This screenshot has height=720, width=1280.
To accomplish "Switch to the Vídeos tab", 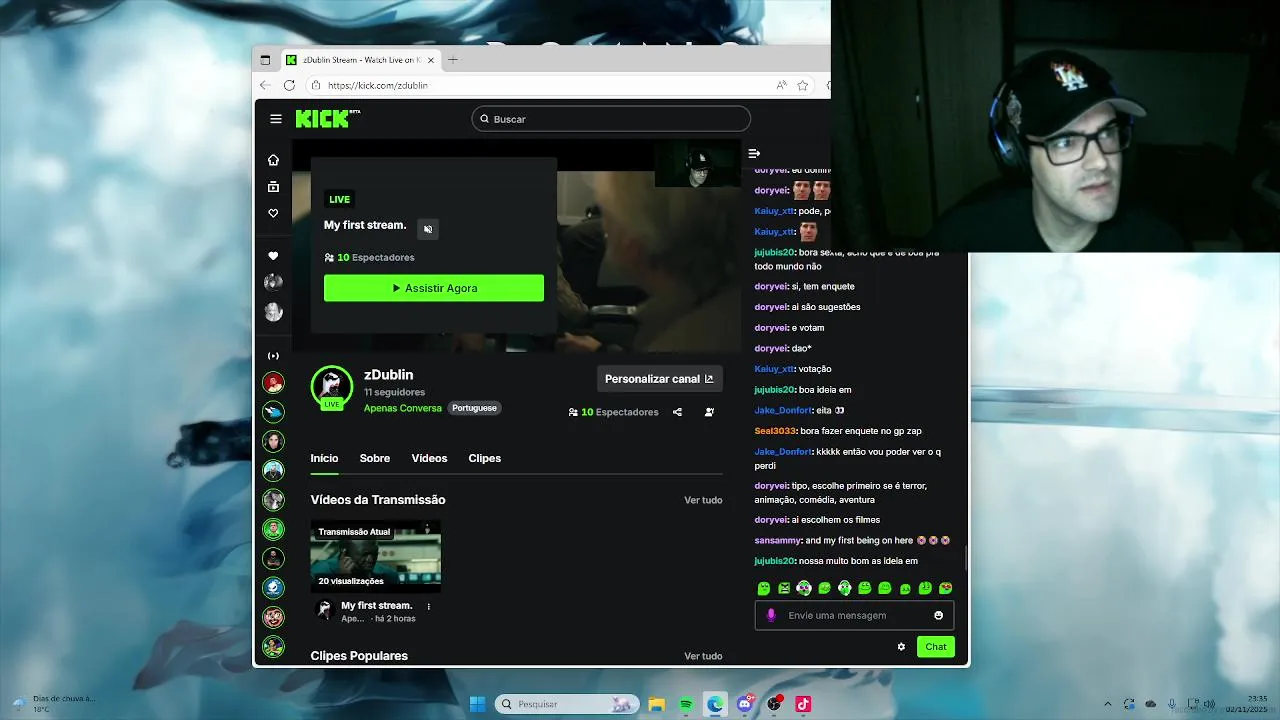I will click(429, 458).
